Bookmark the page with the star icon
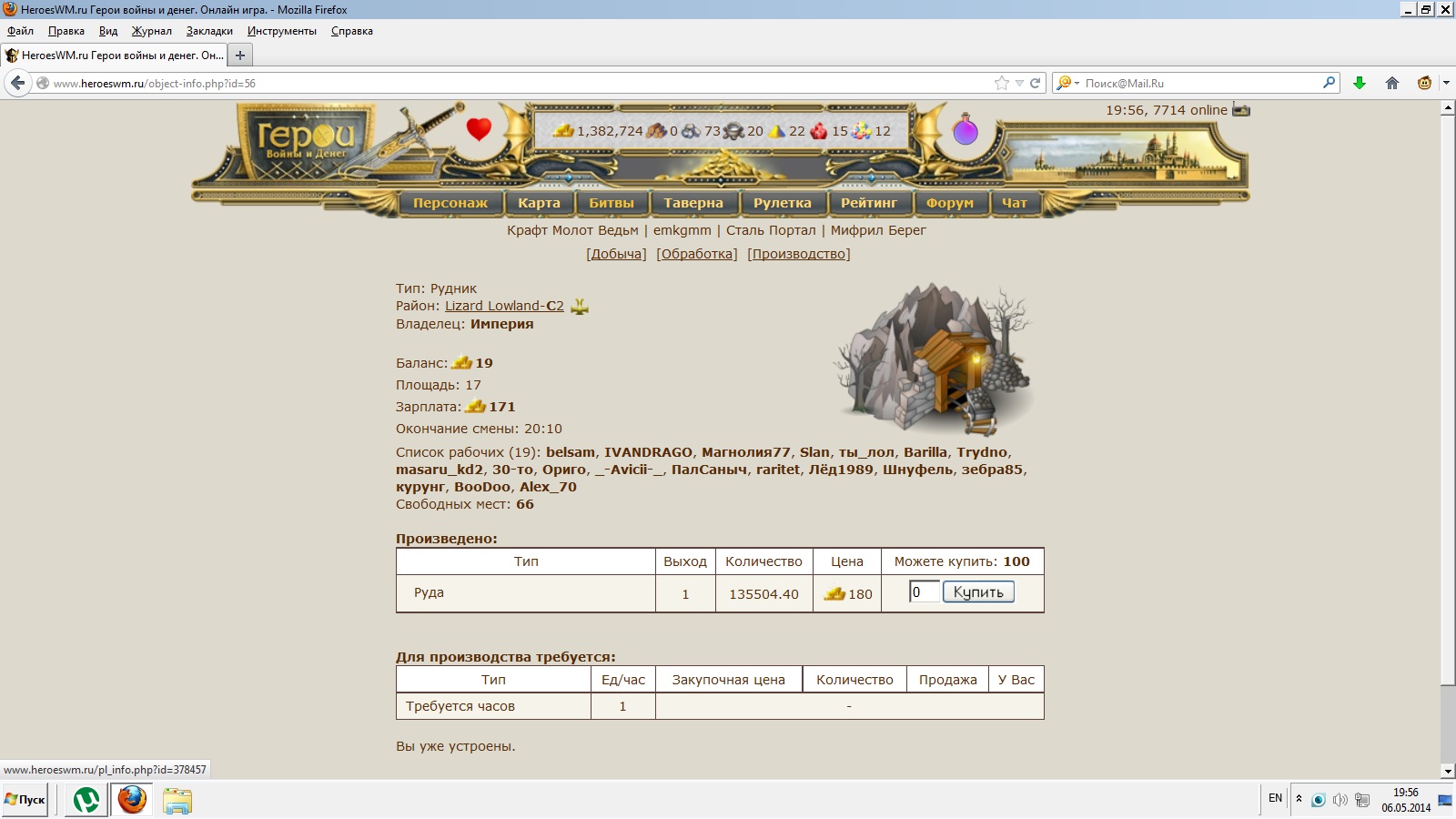Screen dimensions: 1456x819 pos(1002,83)
